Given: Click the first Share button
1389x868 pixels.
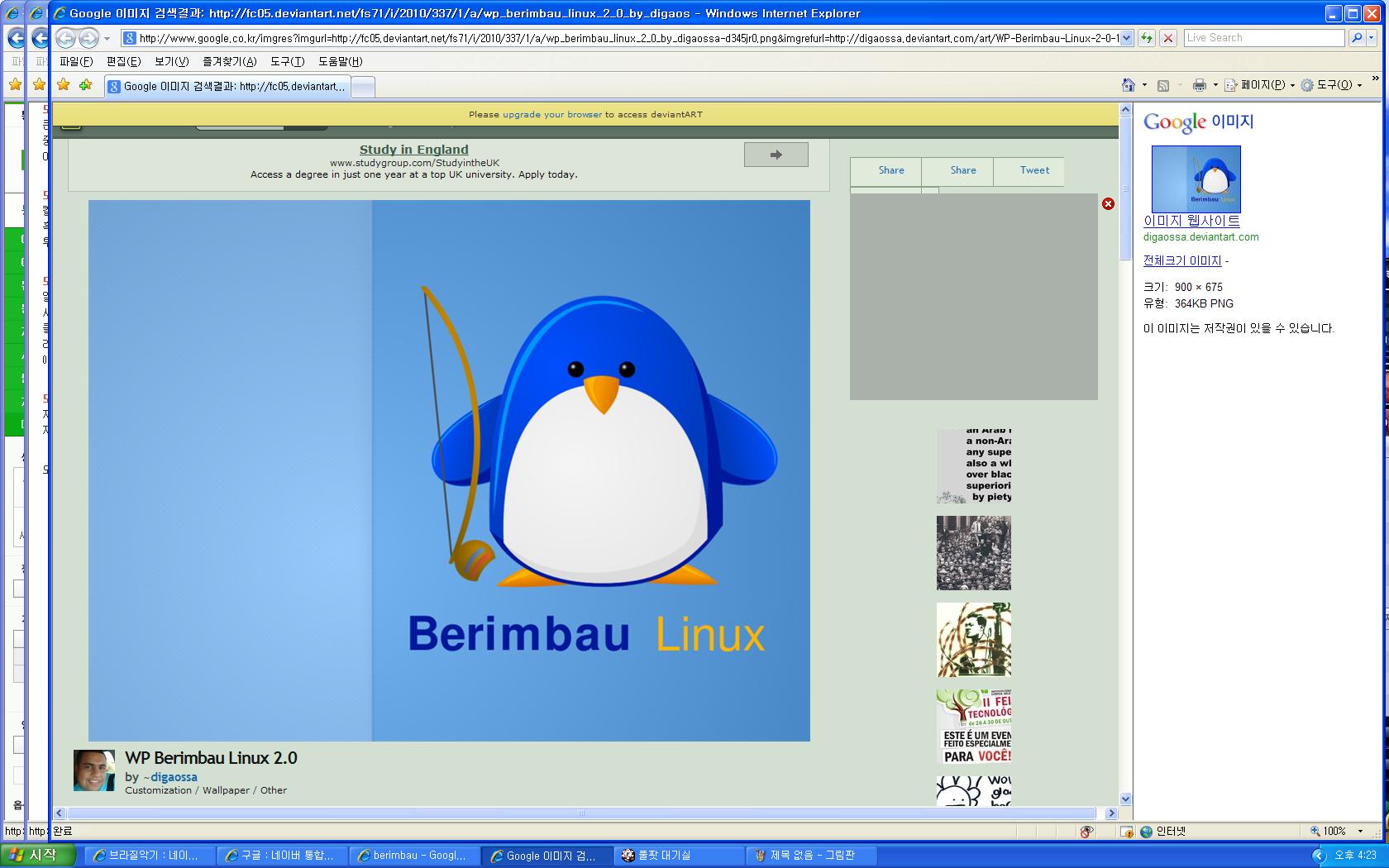Looking at the screenshot, I should coord(885,170).
